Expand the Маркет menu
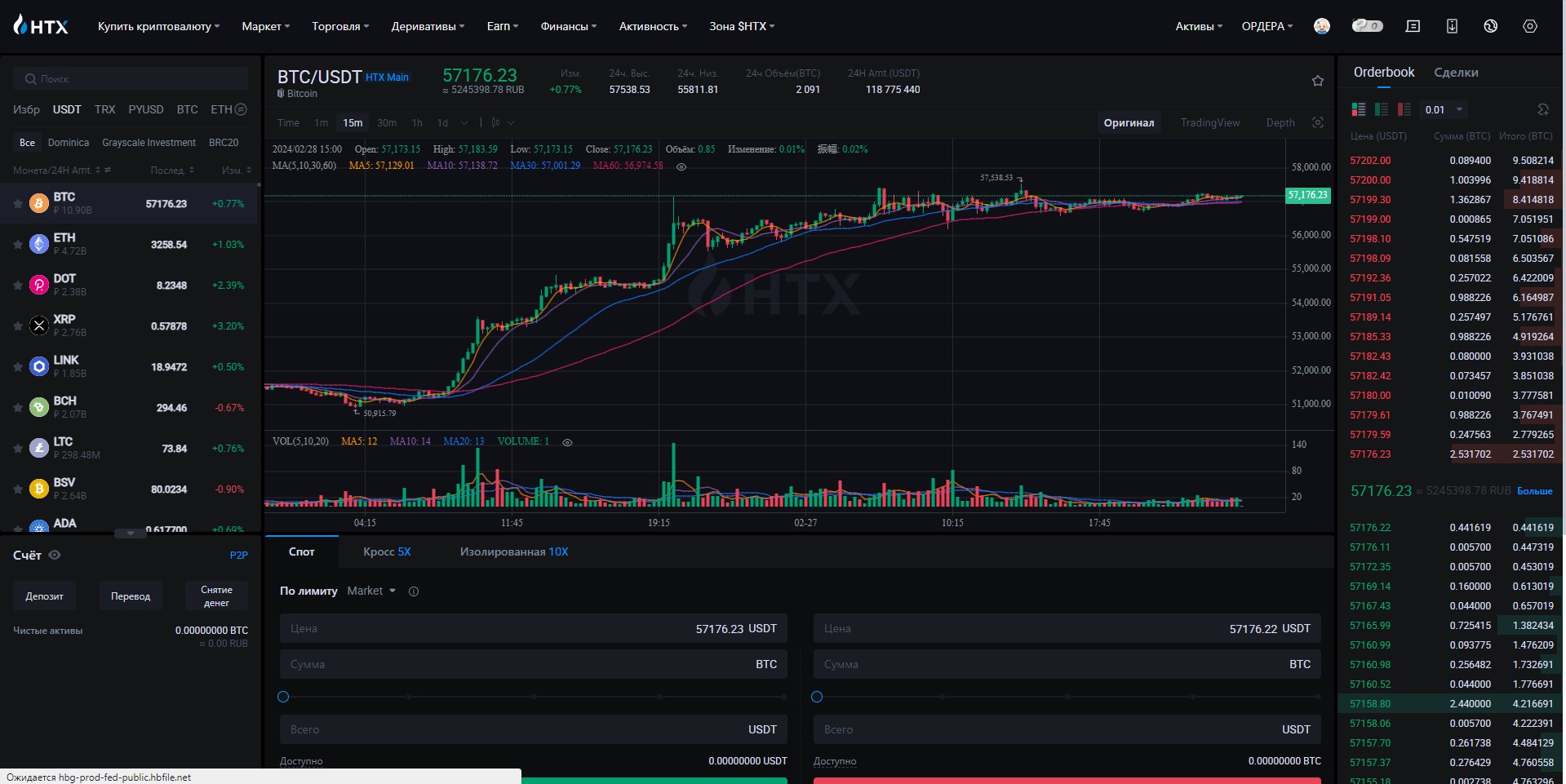The width and height of the screenshot is (1566, 784). [266, 26]
